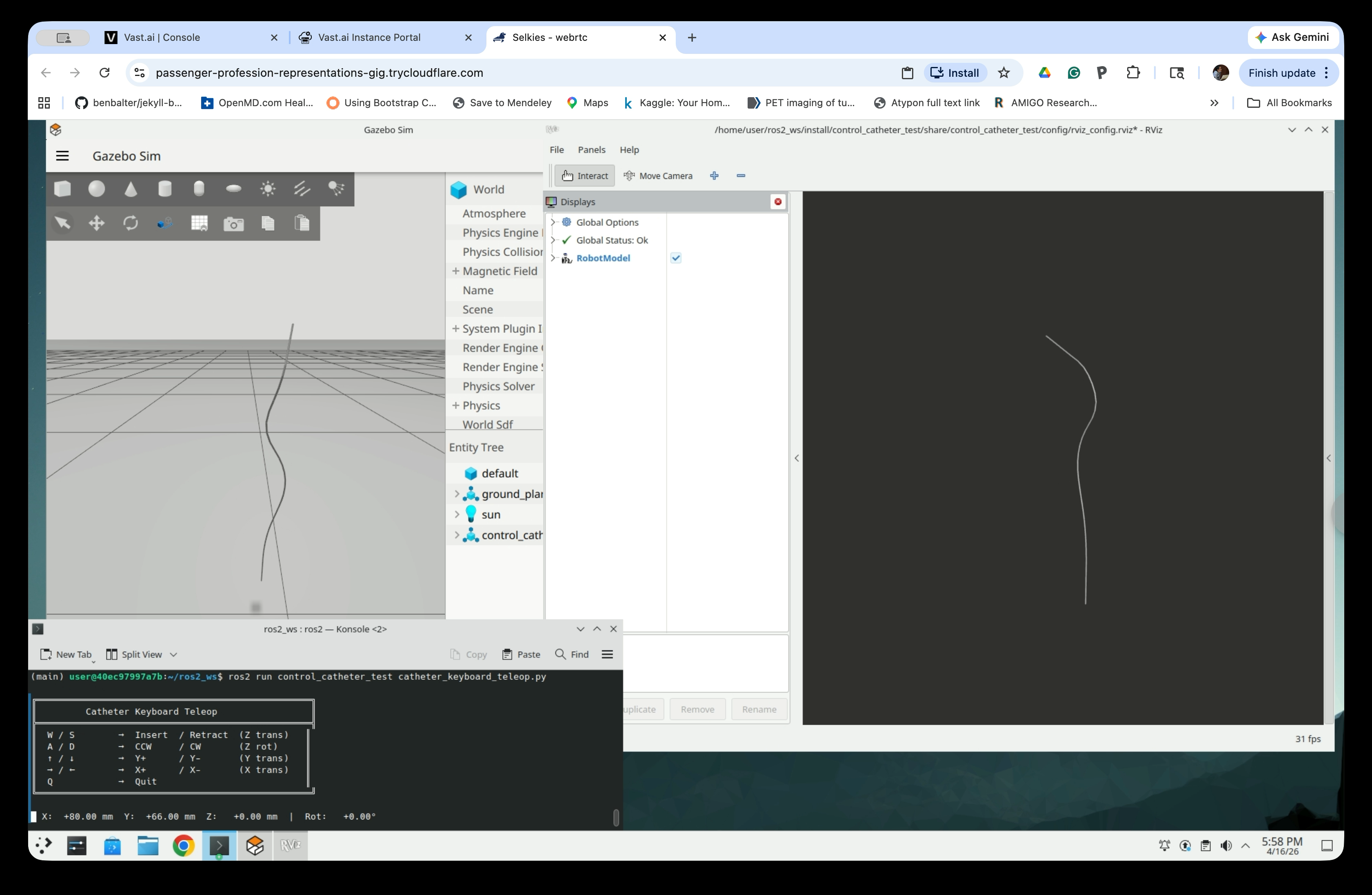Image resolution: width=1372 pixels, height=895 pixels.
Task: Expand the RobotModel display entry
Action: (x=553, y=258)
